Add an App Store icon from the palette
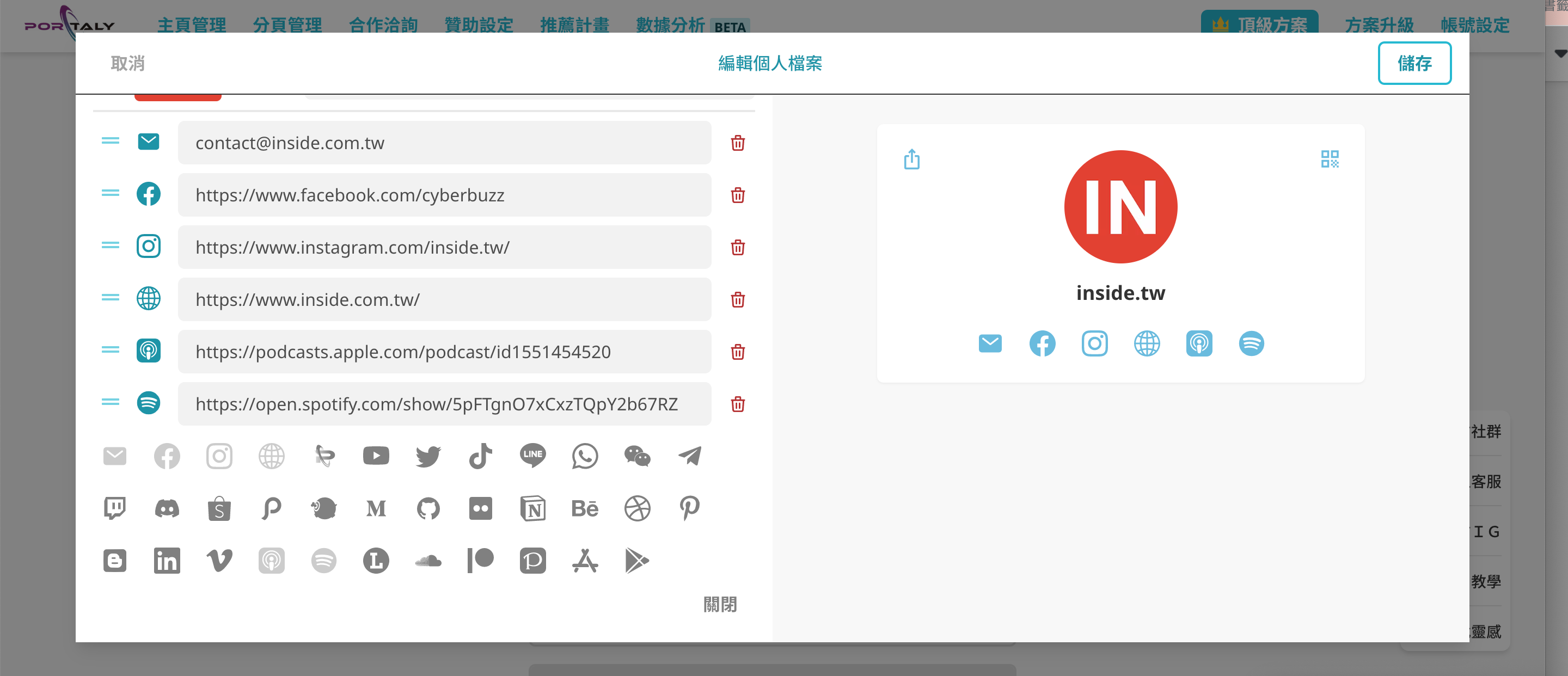Viewport: 1568px width, 676px height. [585, 561]
